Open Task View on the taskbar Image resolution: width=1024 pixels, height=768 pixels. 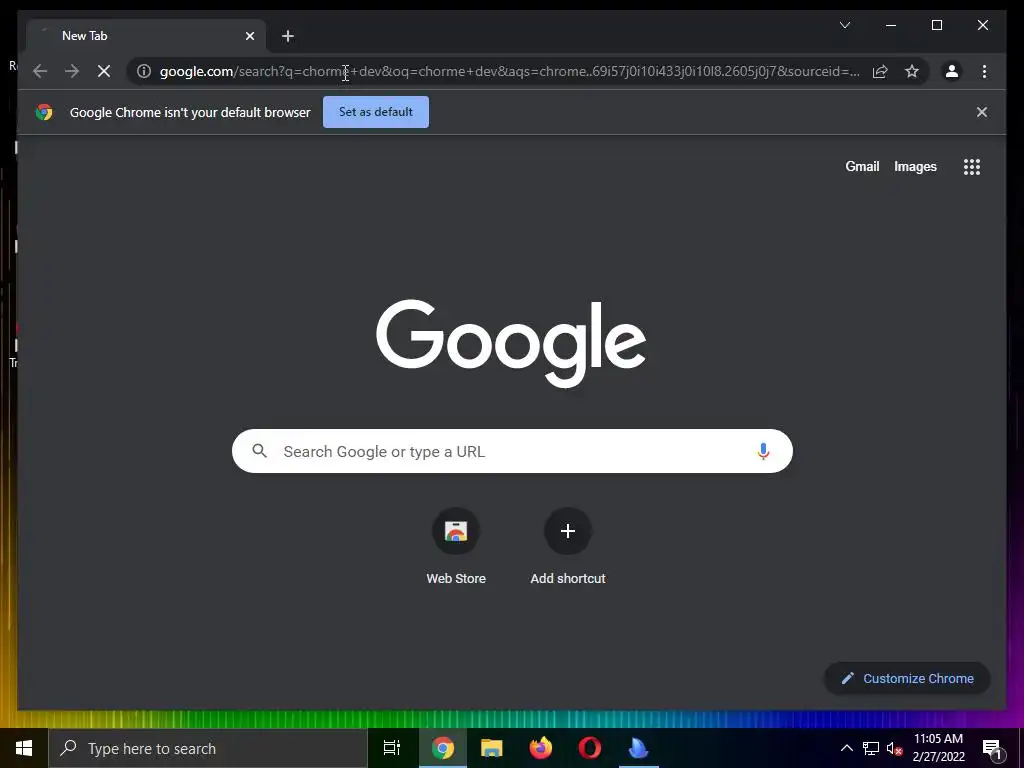392,748
